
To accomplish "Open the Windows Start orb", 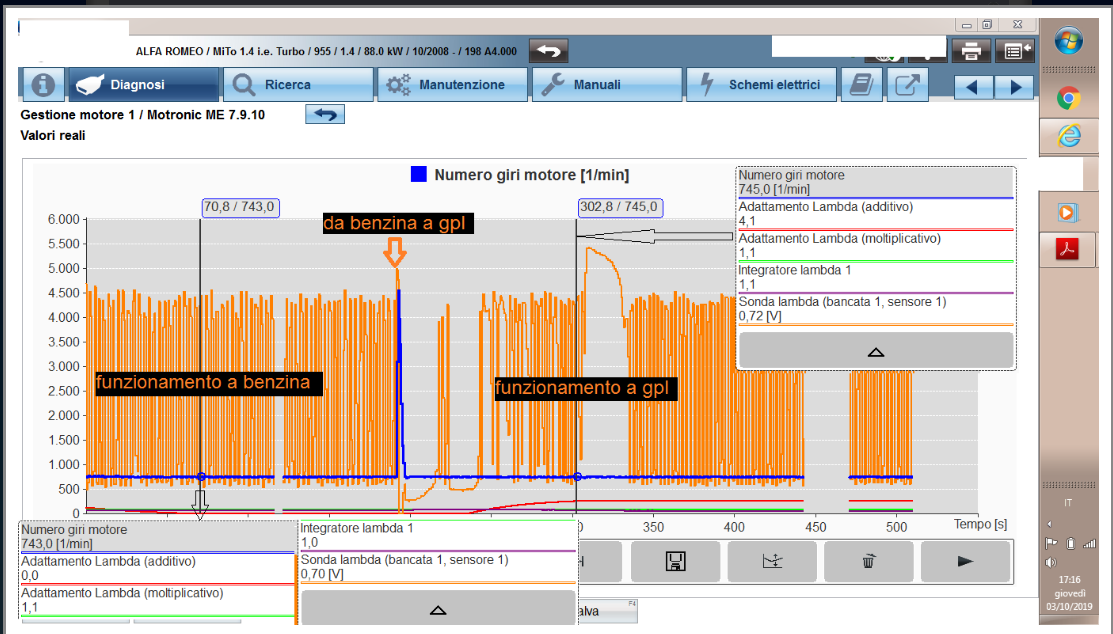I will [1068, 42].
